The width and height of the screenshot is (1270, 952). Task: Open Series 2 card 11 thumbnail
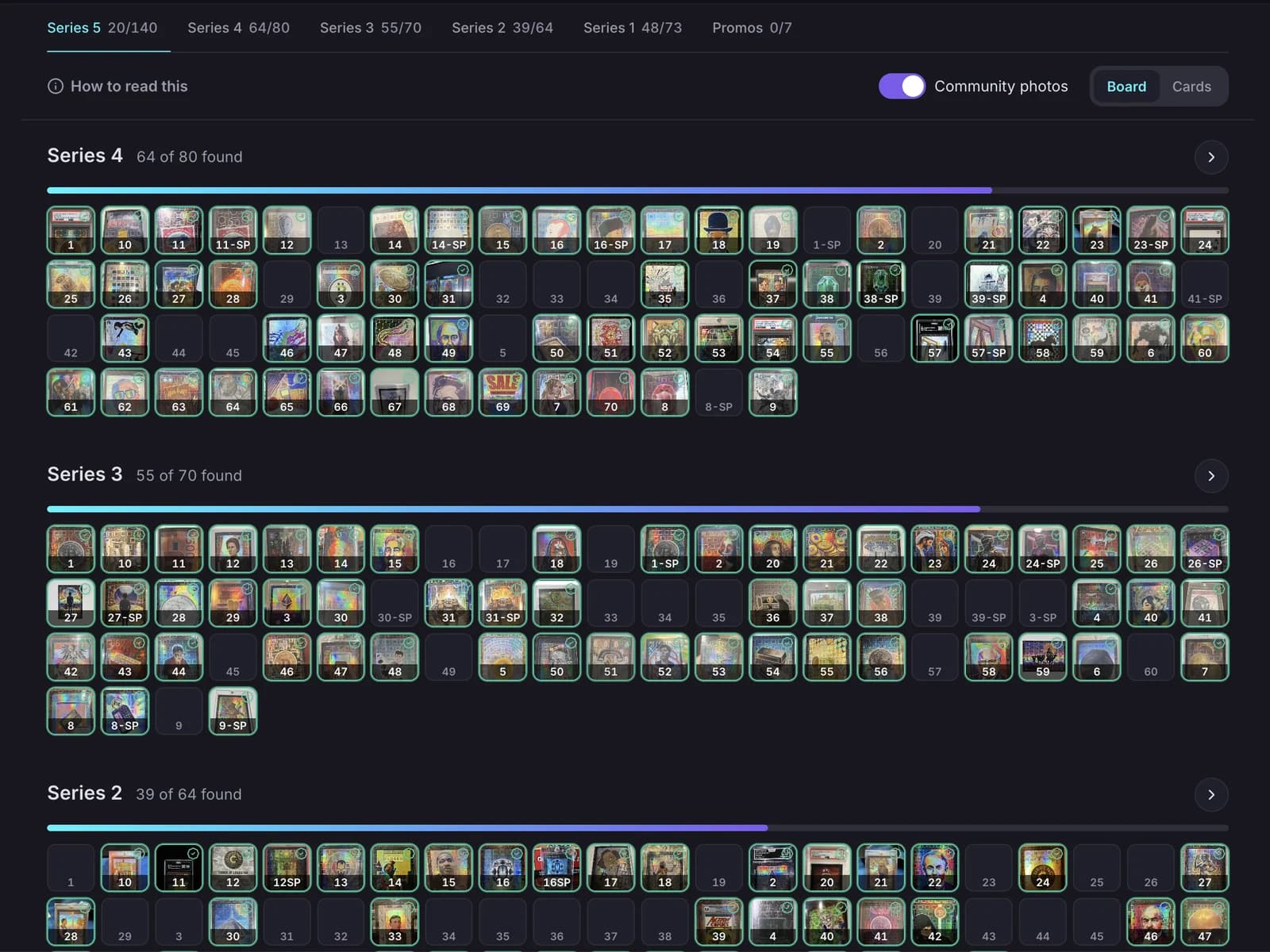179,868
